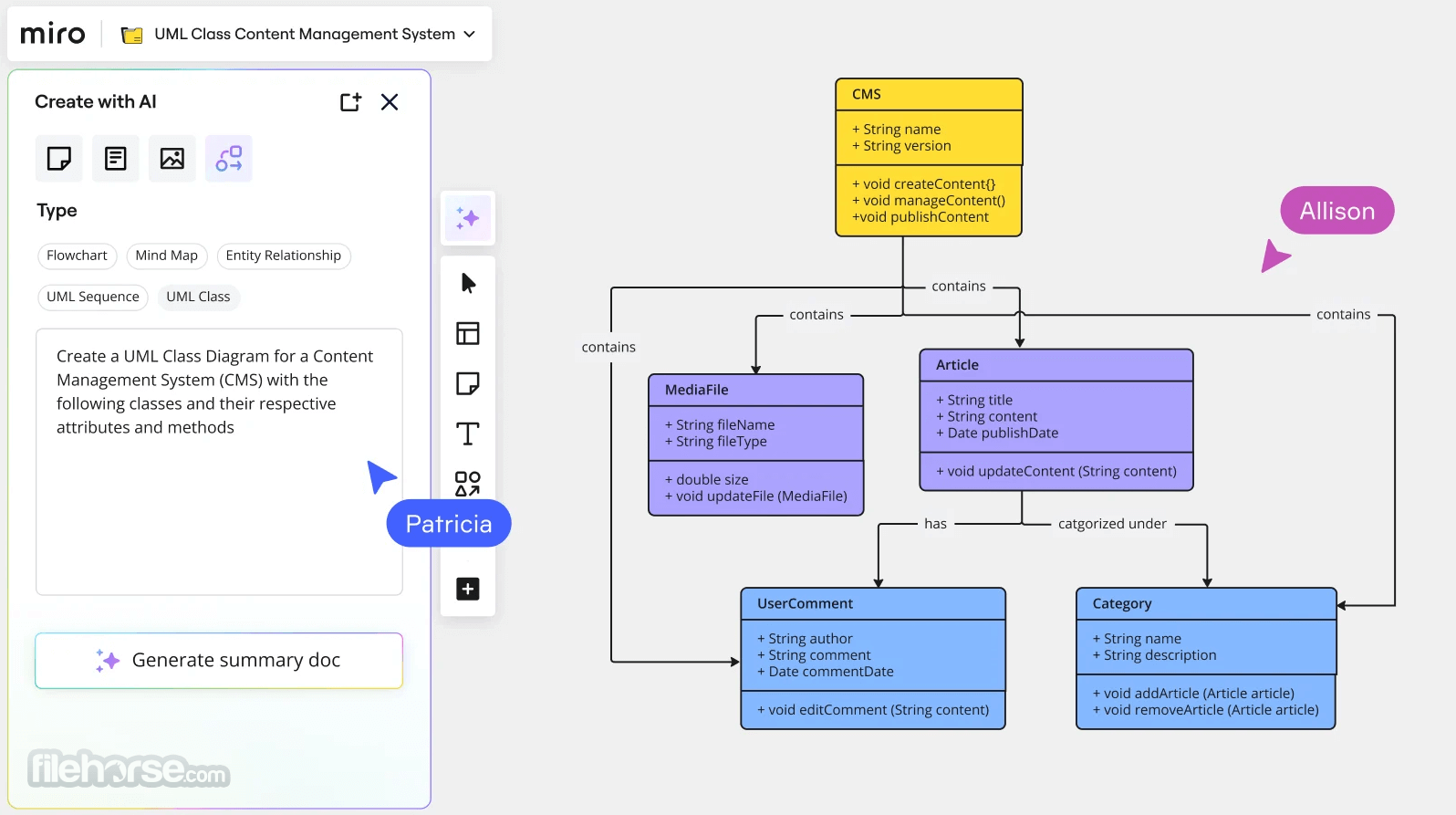
Task: Select the Category class header
Action: [x=1206, y=603]
